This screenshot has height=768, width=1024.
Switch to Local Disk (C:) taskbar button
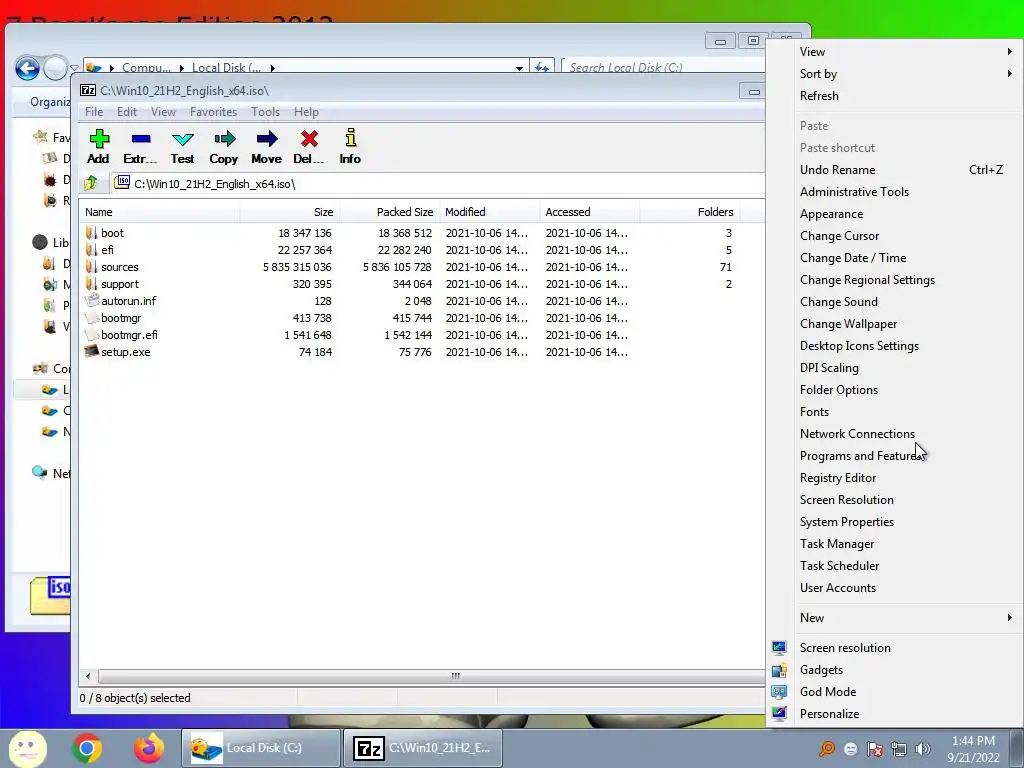click(x=261, y=748)
